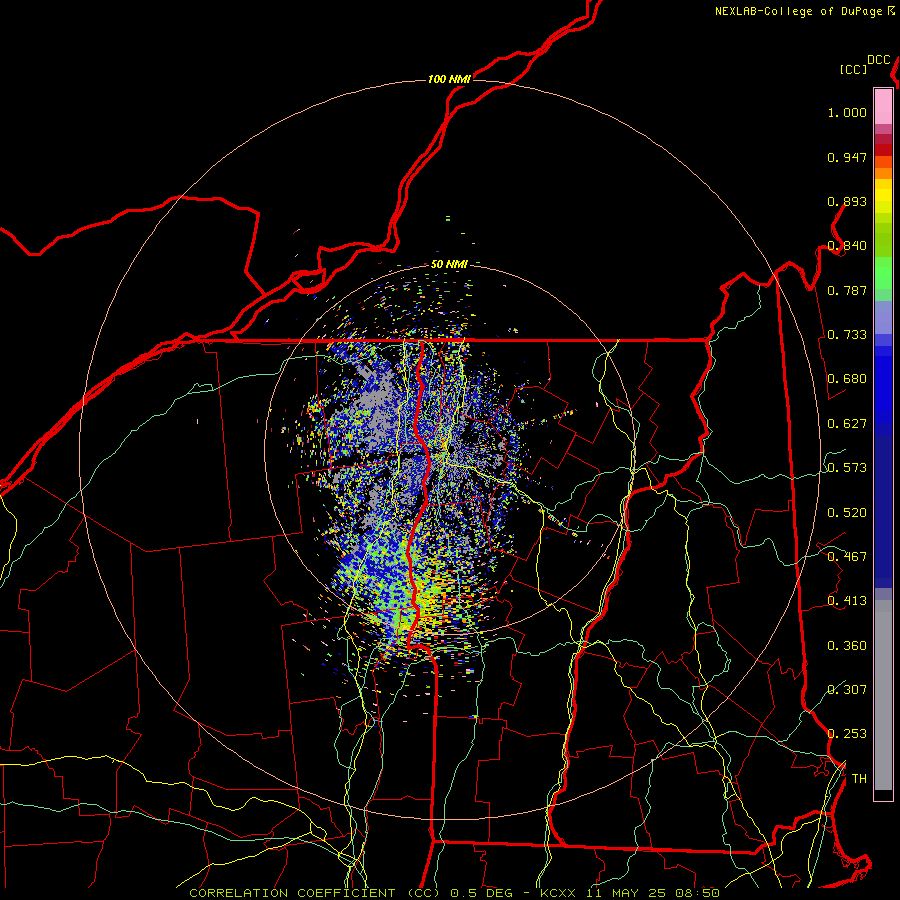Click the 0.307 scale value

click(847, 689)
